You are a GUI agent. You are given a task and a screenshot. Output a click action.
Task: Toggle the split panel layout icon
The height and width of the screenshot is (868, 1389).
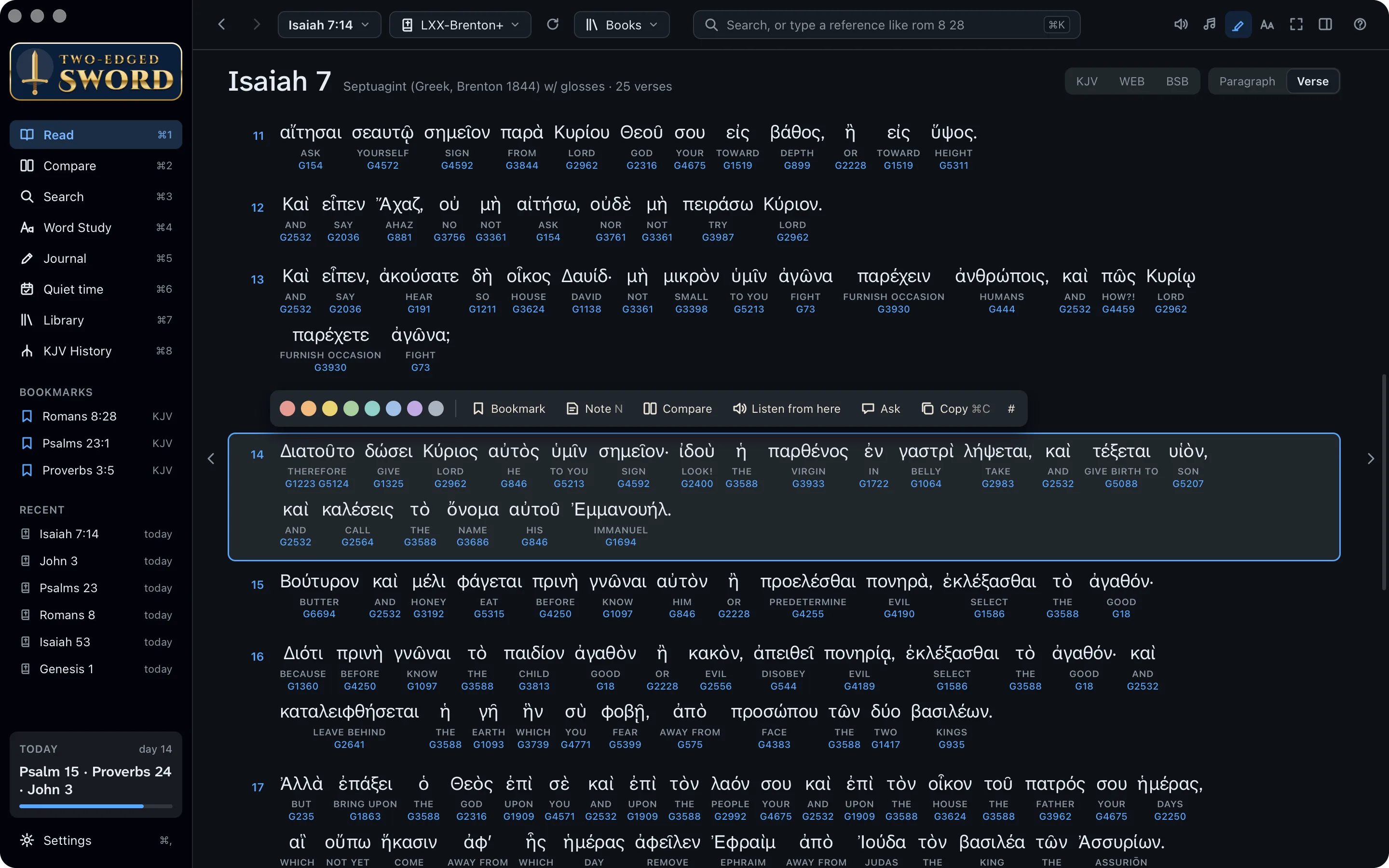(x=1325, y=25)
